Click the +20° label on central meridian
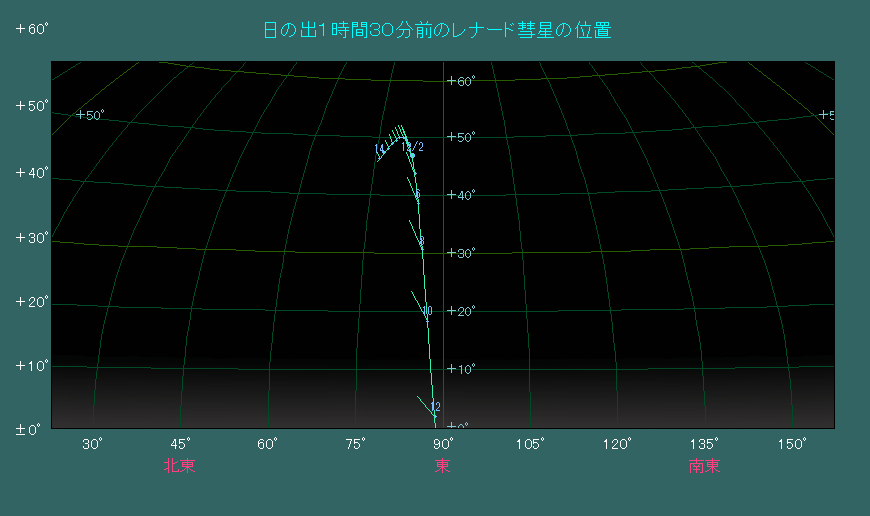Screen dimensions: 870x516 (464, 312)
